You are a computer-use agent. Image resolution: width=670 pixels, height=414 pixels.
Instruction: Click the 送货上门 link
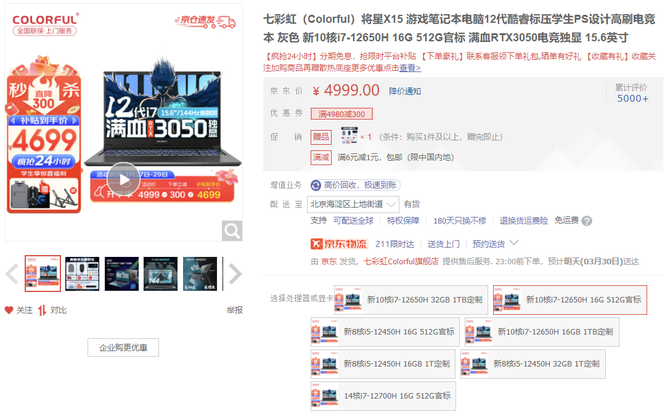coord(444,244)
